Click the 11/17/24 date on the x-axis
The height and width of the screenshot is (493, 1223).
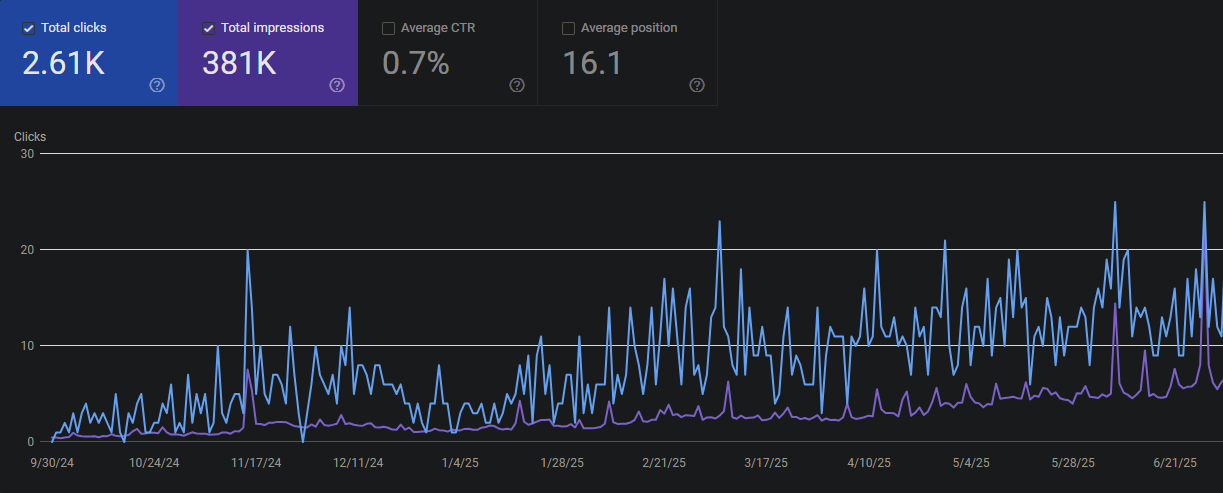pyautogui.click(x=256, y=463)
